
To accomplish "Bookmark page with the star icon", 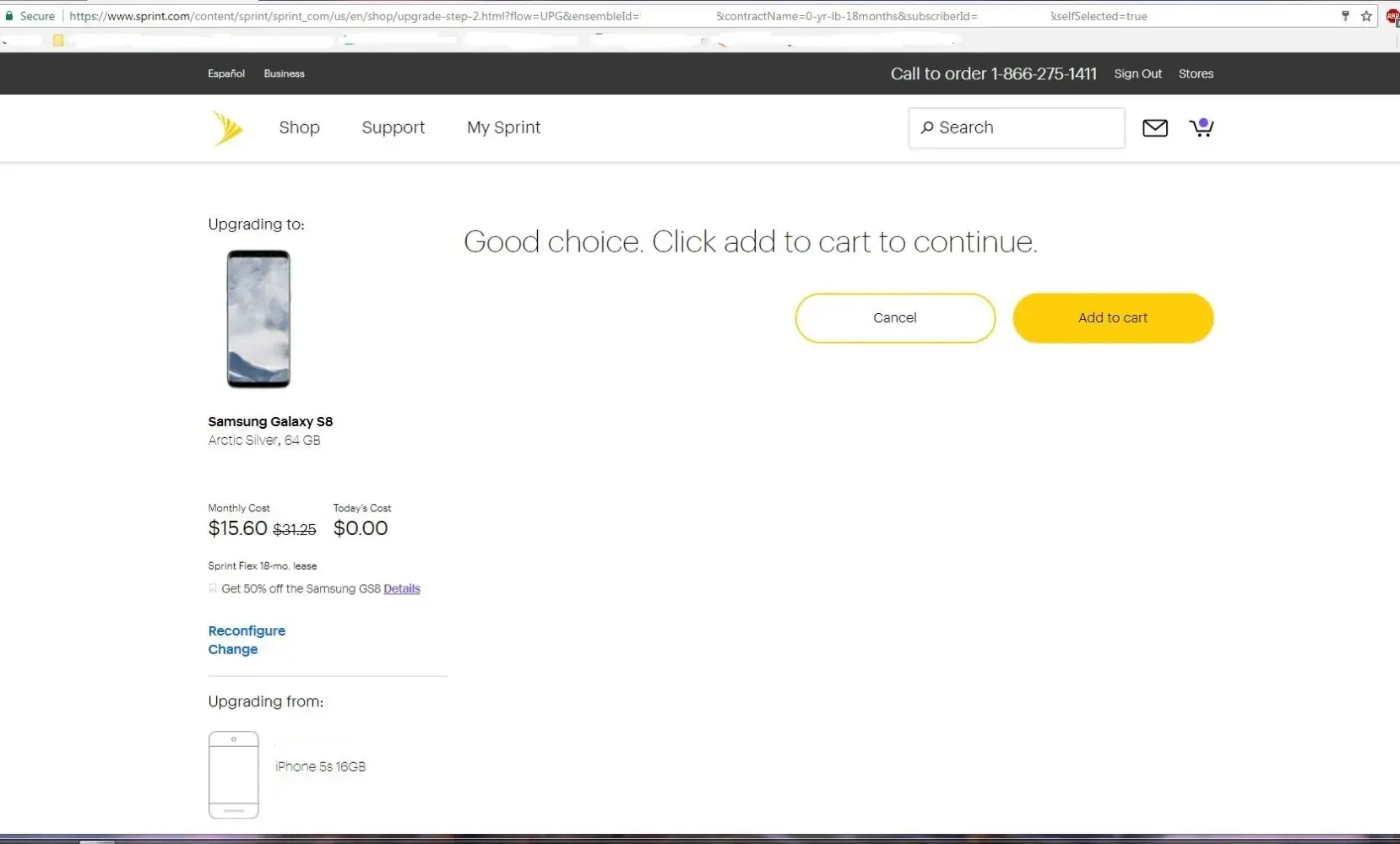I will pos(1366,16).
